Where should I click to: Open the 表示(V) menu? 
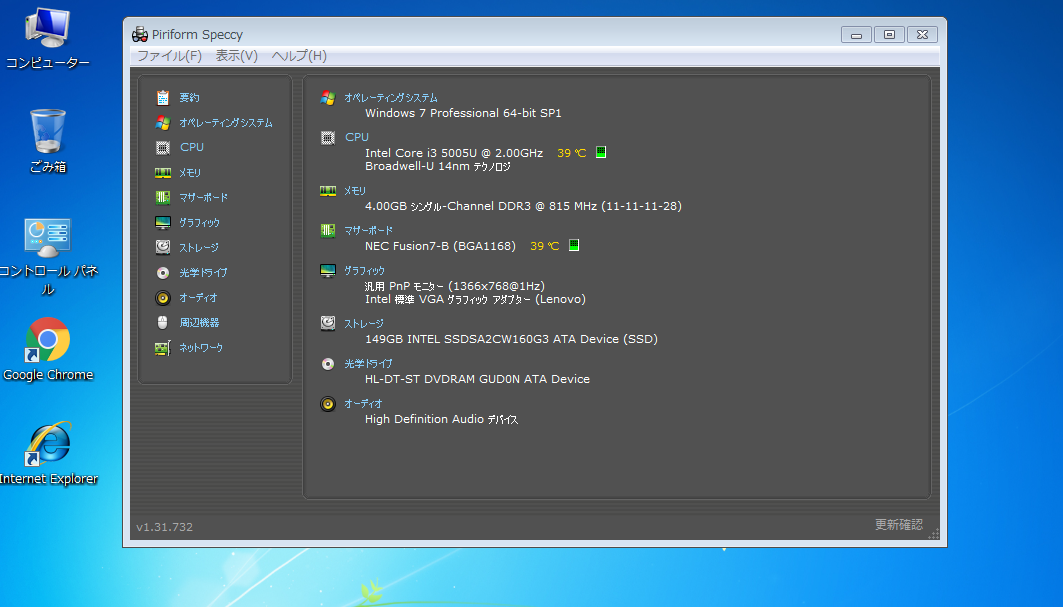(237, 56)
